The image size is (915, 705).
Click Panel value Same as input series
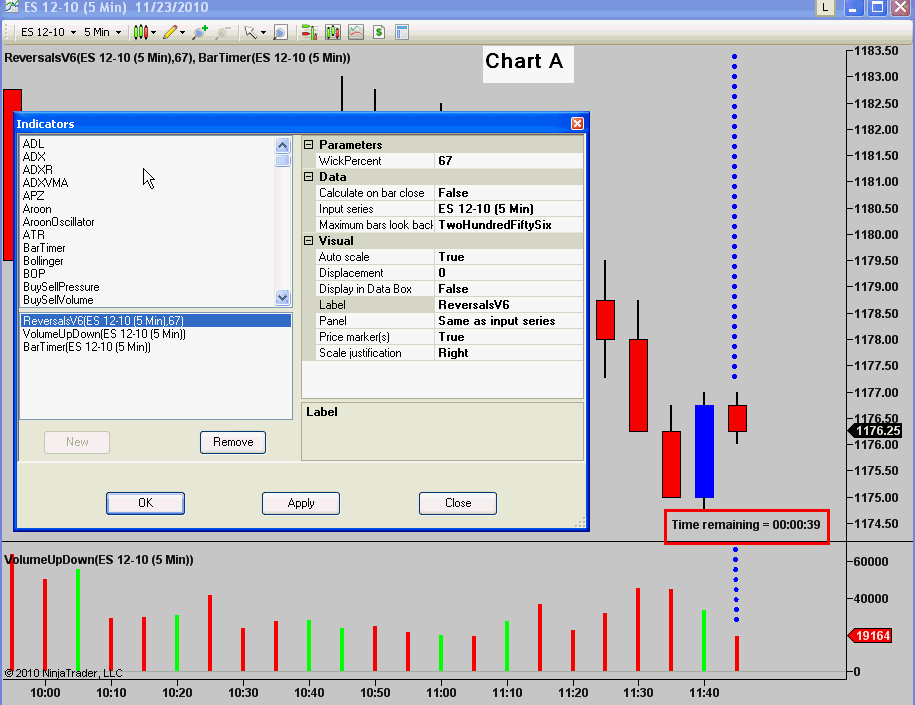click(x=509, y=321)
